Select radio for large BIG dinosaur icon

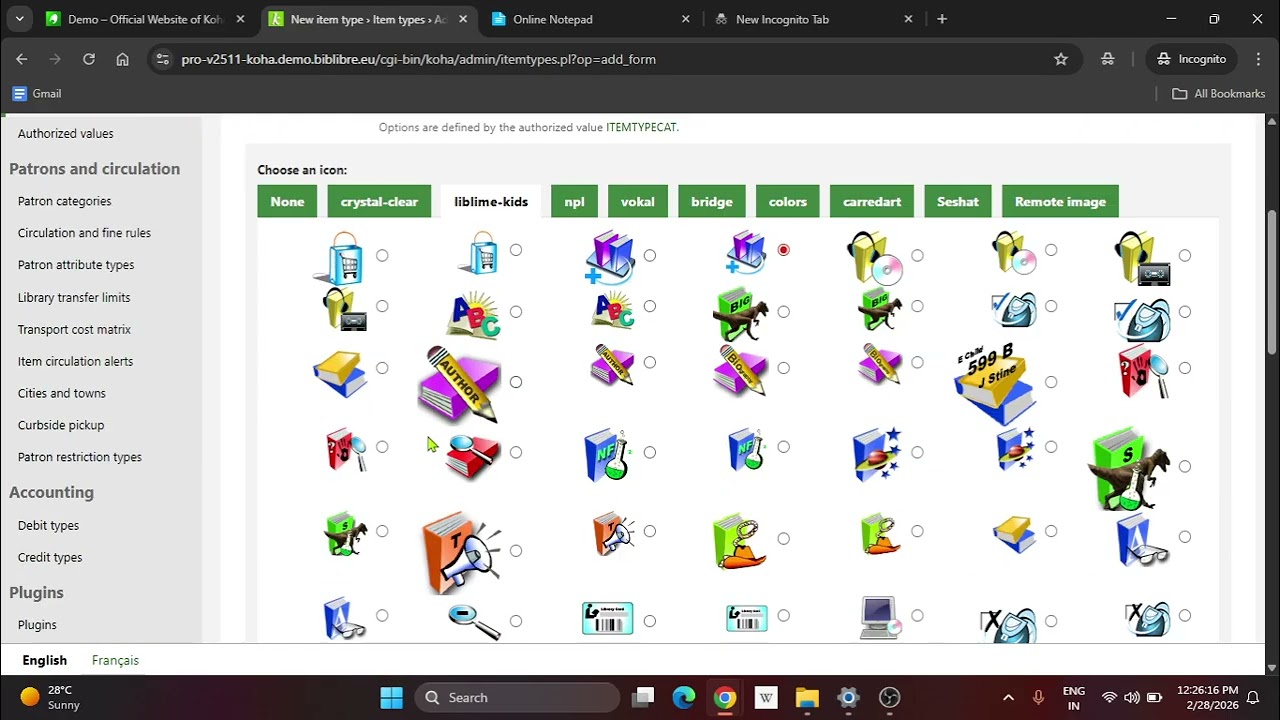tap(783, 312)
